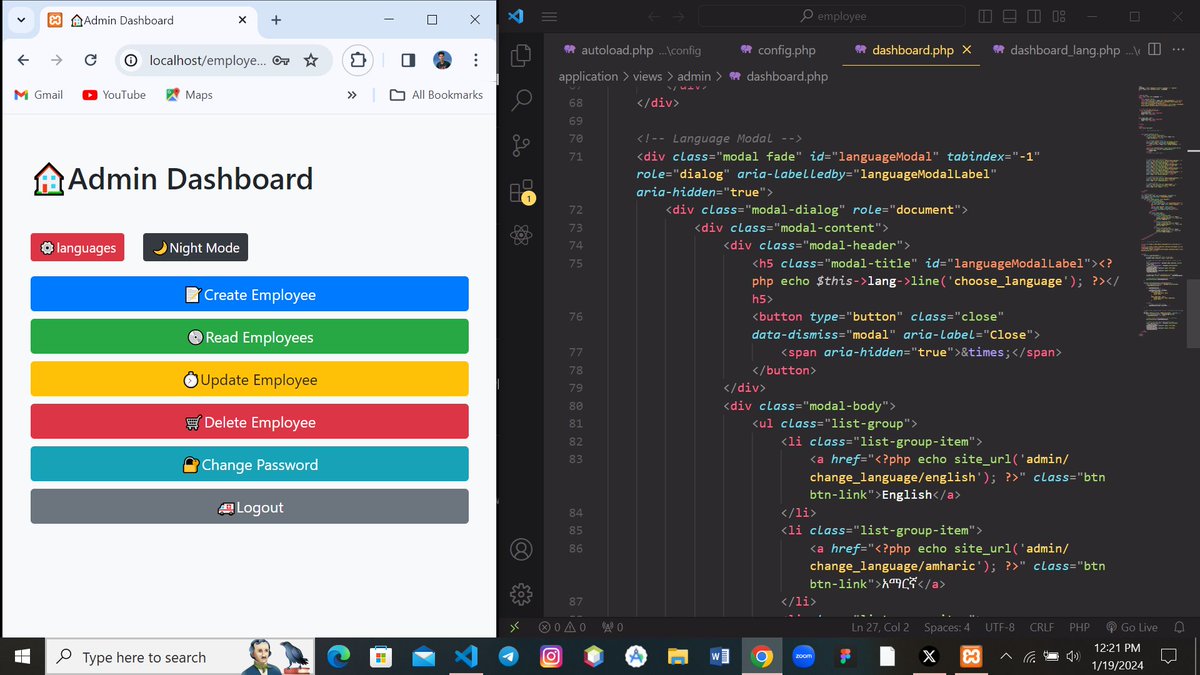Screen dimensions: 1200x675
Task: Open the VS Code Explorer view
Action: click(521, 54)
